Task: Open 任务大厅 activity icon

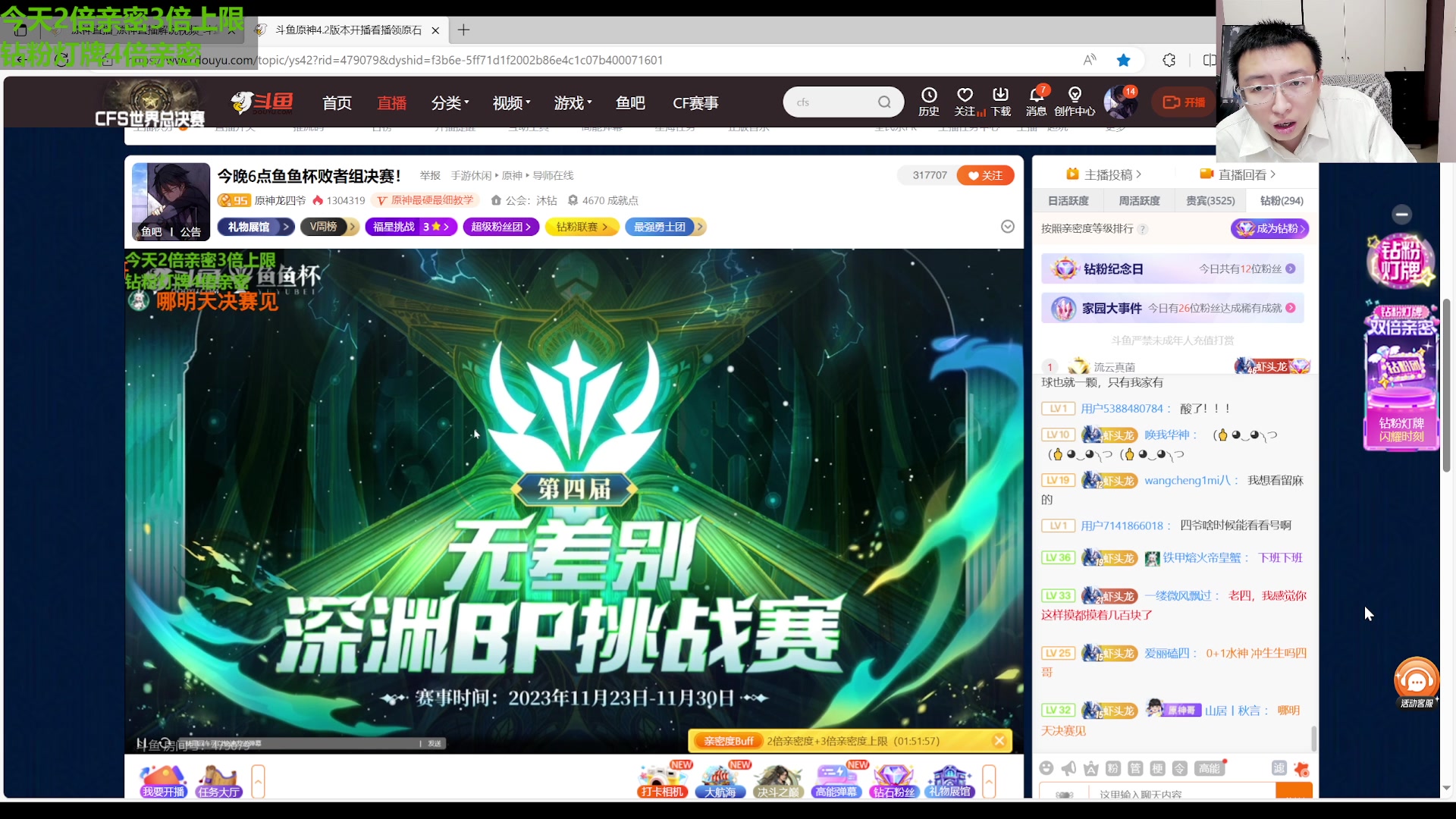Action: coord(218,781)
